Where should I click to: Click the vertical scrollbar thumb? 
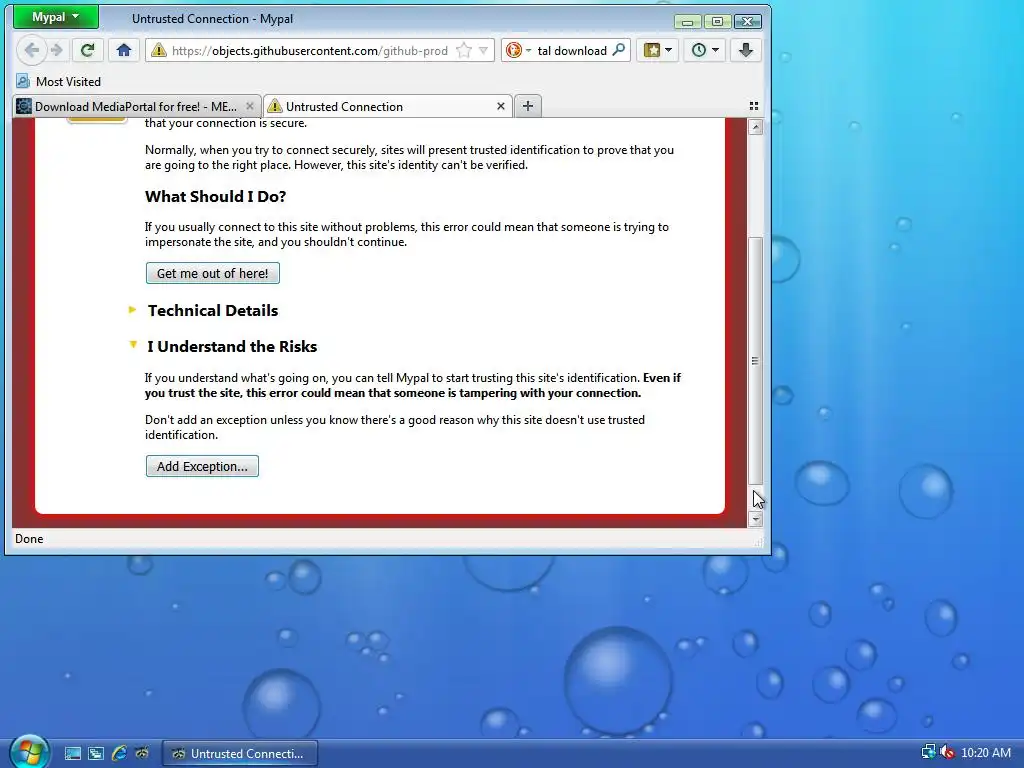click(x=756, y=361)
